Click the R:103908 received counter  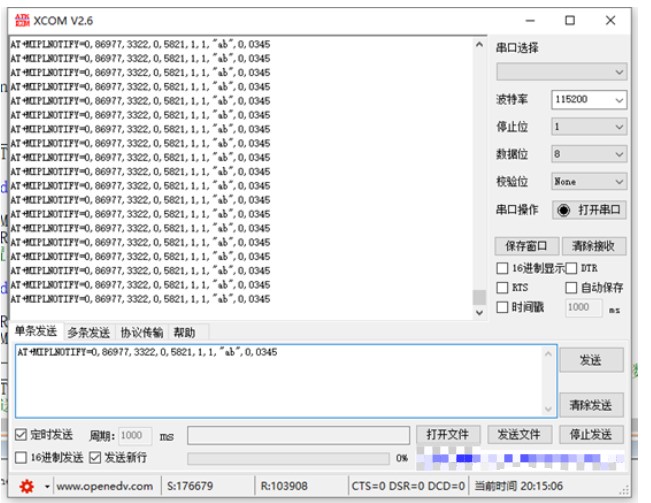click(284, 486)
